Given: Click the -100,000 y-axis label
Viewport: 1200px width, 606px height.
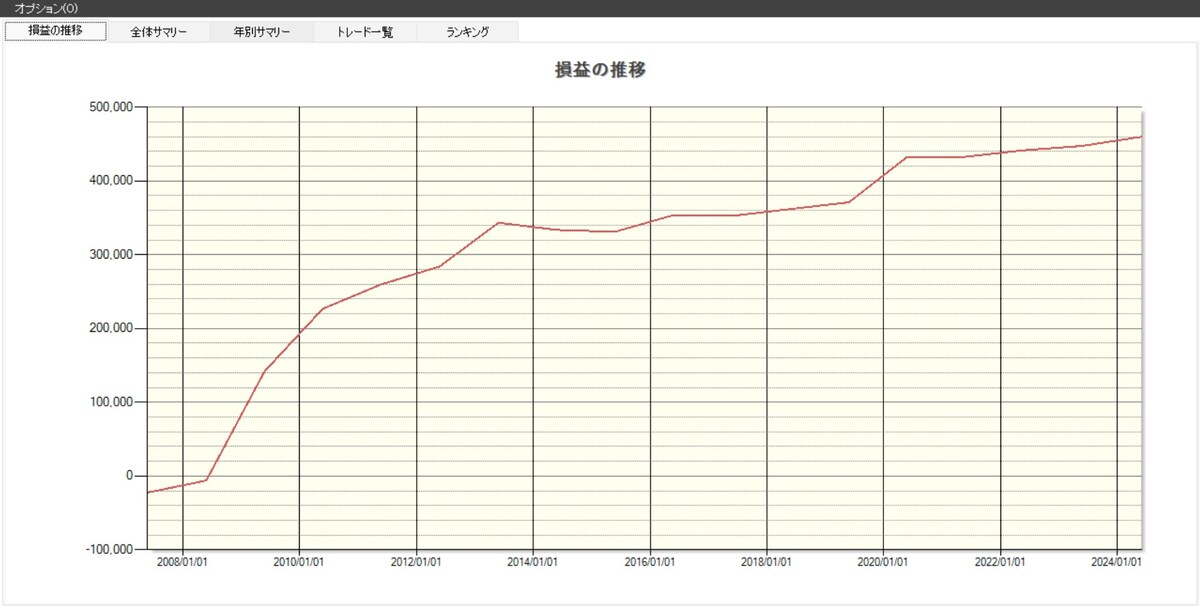Looking at the screenshot, I should point(110,550).
